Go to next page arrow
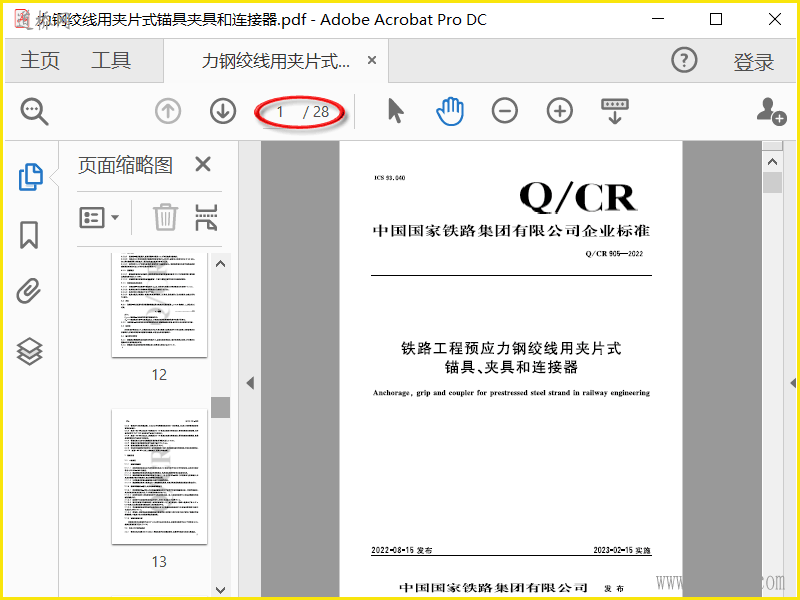The image size is (800, 600). 223,111
